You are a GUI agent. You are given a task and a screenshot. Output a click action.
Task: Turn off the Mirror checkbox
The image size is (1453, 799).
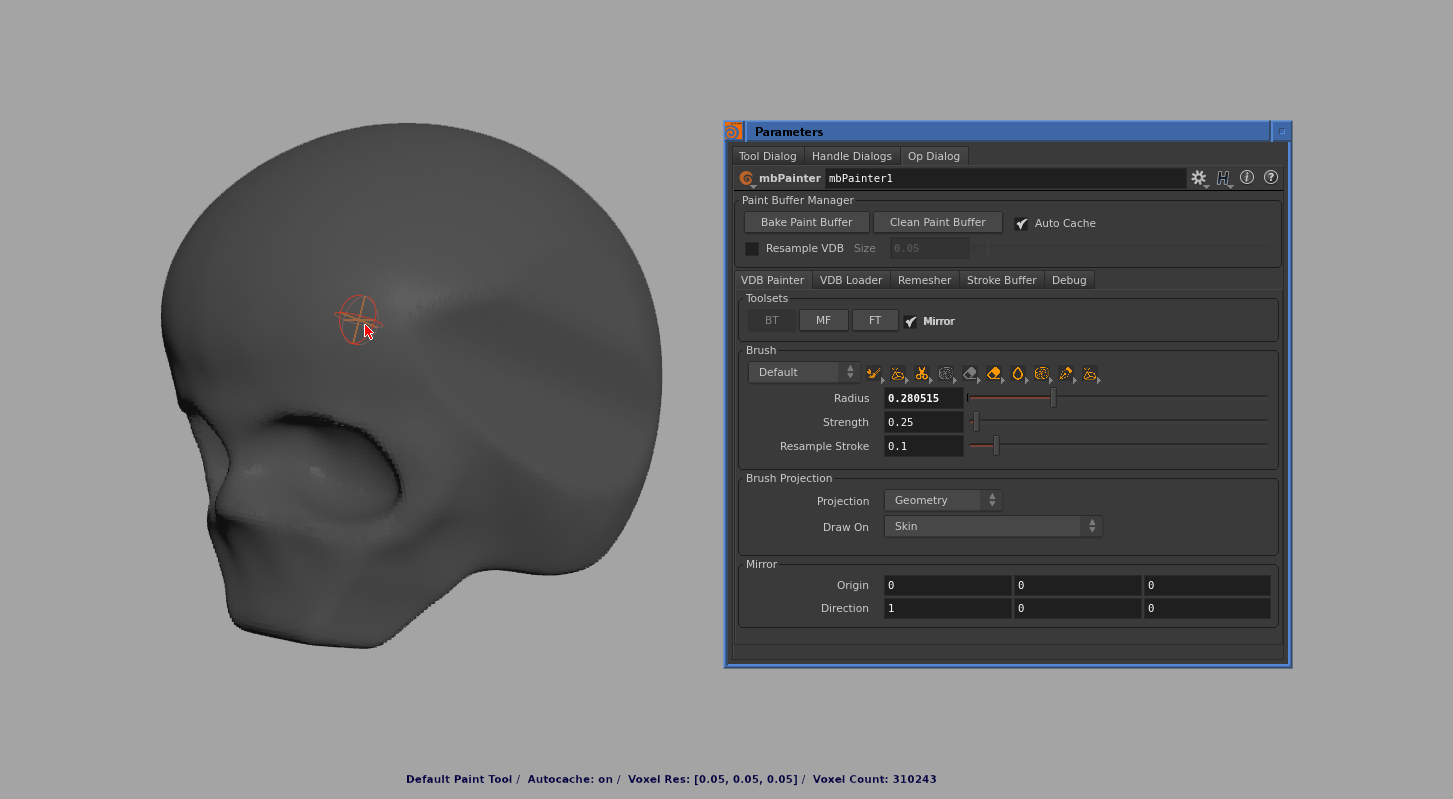tap(910, 322)
